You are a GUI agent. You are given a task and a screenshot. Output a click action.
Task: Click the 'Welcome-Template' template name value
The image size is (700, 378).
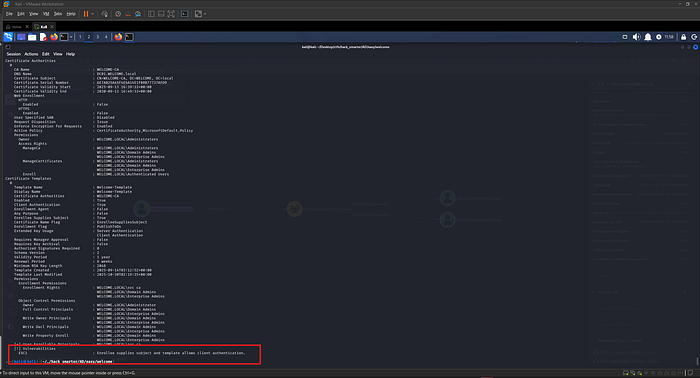[x=114, y=187]
